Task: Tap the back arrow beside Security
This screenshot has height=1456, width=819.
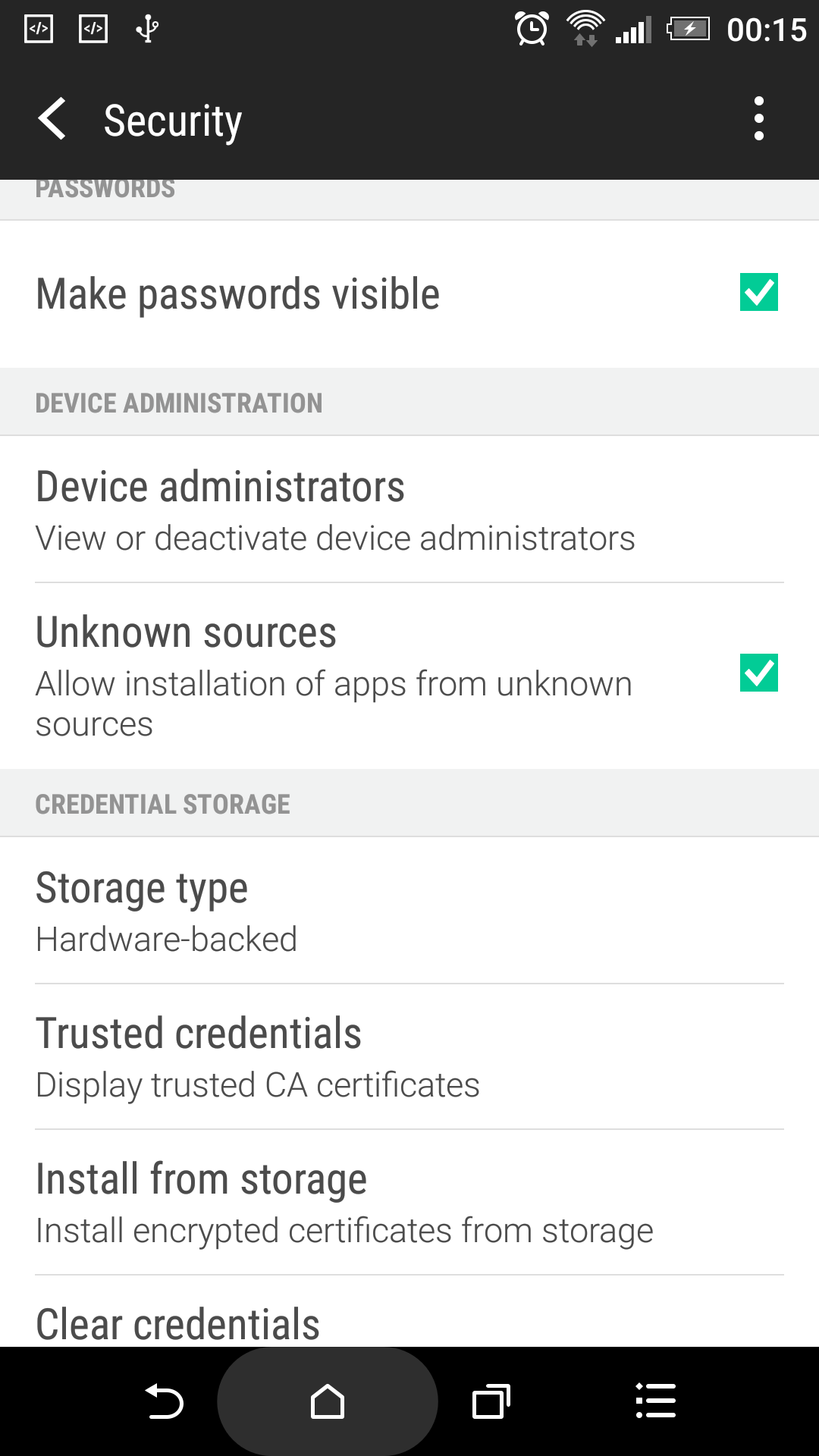Action: (52, 119)
